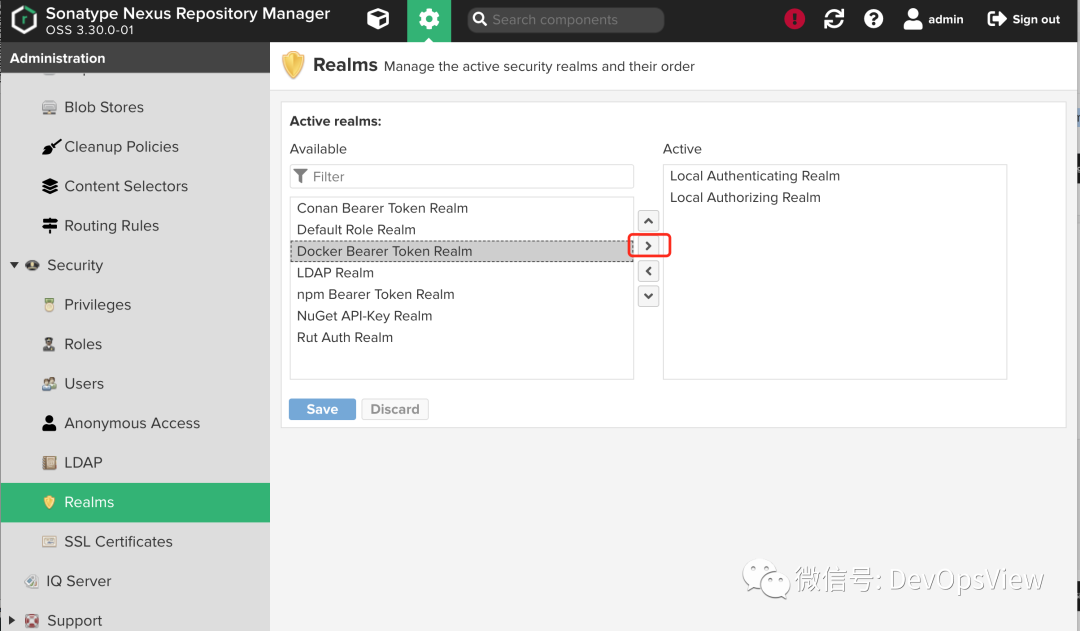The height and width of the screenshot is (631, 1080).
Task: Open the Administration gear icon
Action: tap(428, 19)
